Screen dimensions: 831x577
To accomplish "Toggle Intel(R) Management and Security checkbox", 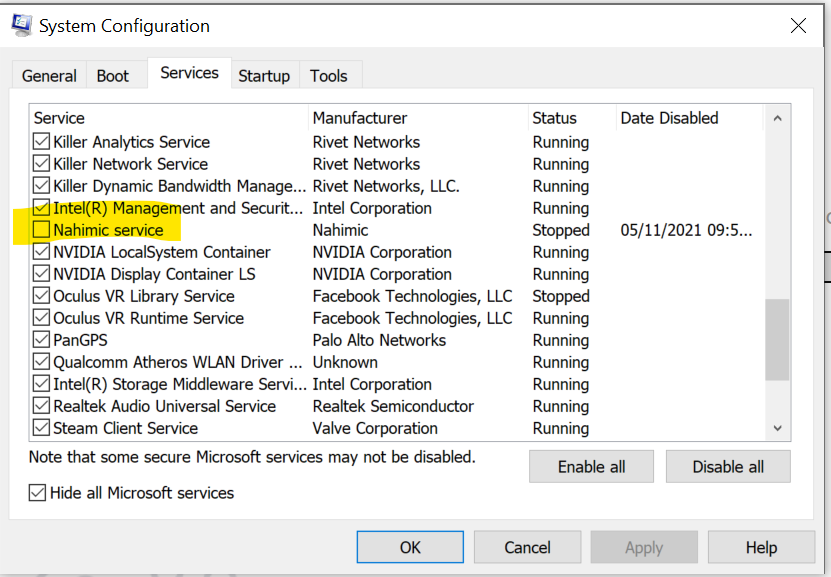I will 41,208.
